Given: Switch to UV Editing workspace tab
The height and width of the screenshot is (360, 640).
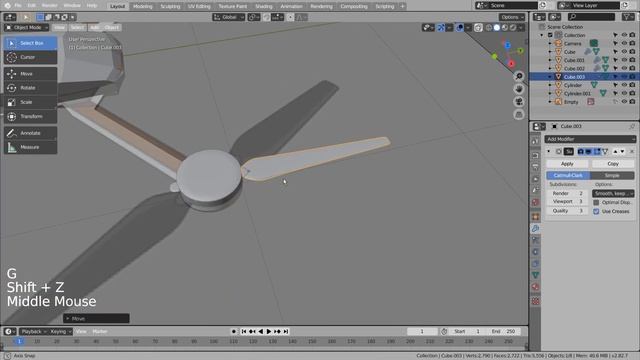Looking at the screenshot, I should coord(199,6).
